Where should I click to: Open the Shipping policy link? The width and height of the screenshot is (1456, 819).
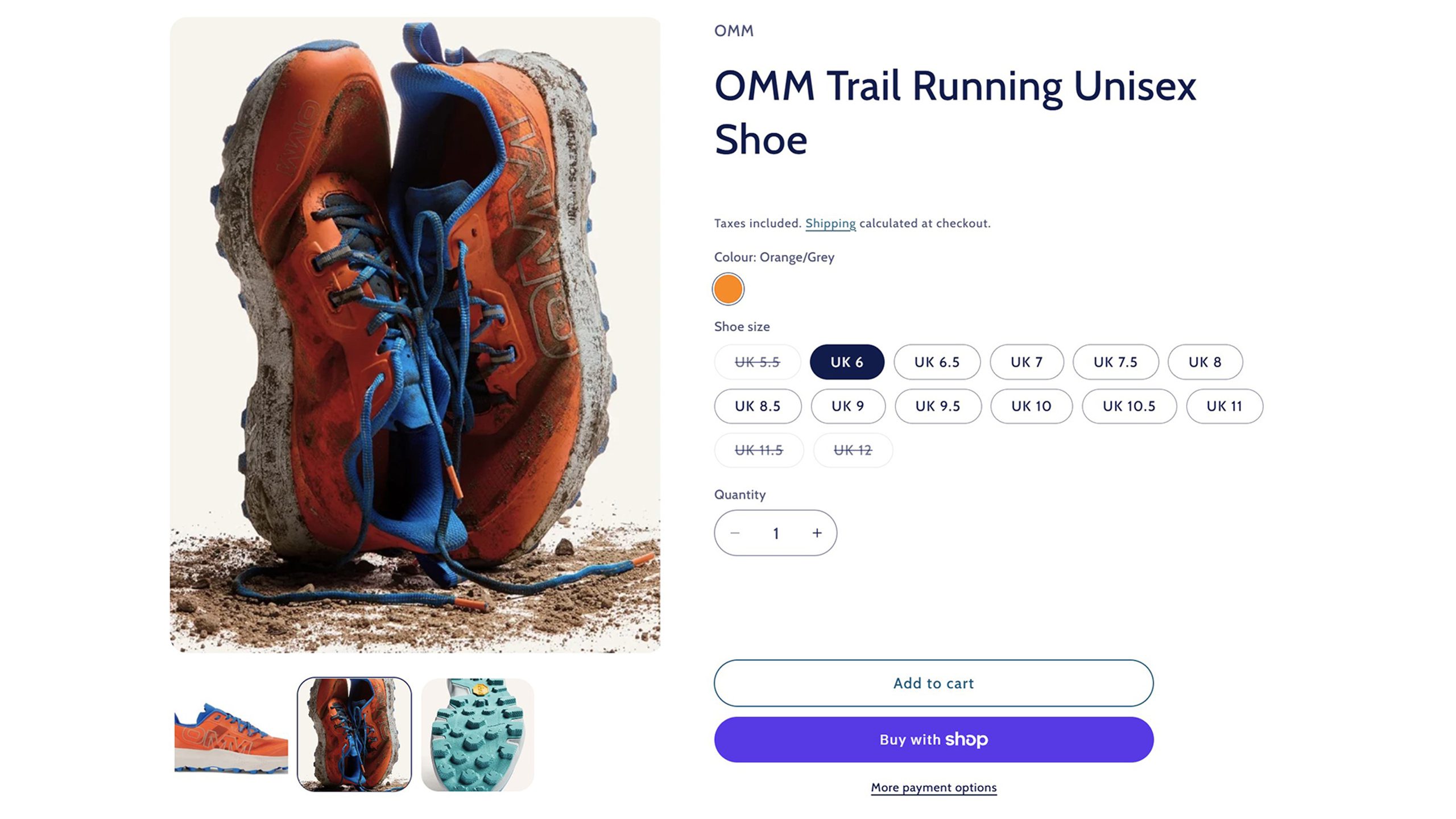tap(830, 224)
